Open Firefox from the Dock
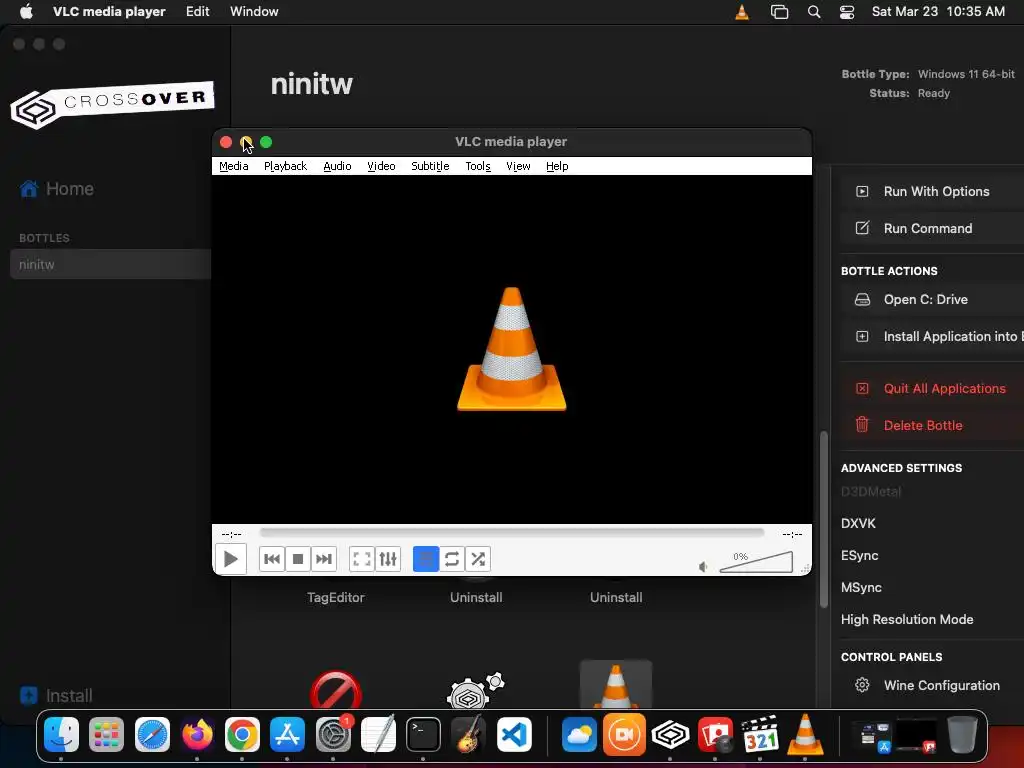 pos(197,734)
